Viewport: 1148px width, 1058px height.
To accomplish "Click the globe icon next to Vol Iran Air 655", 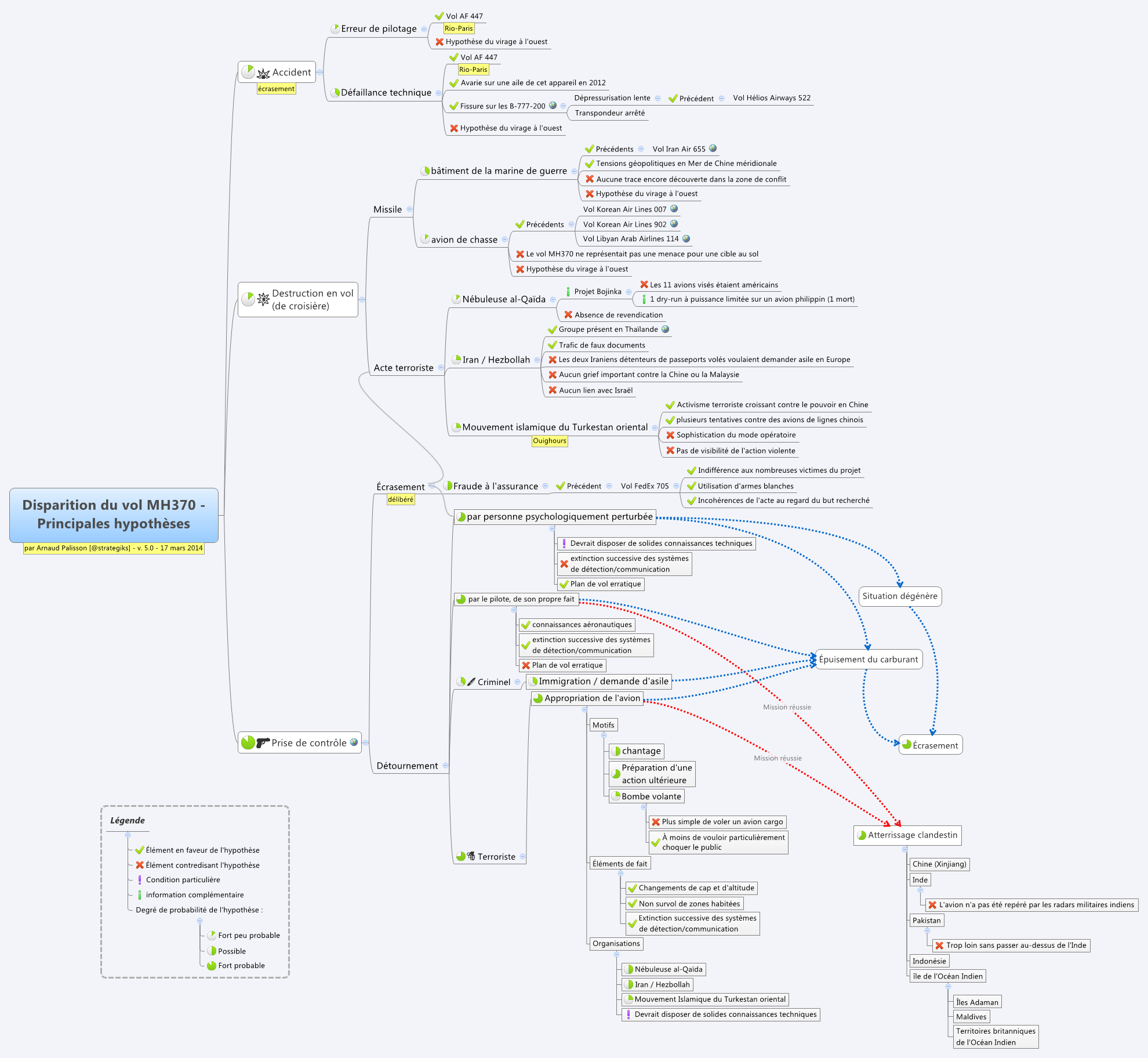I will [713, 148].
